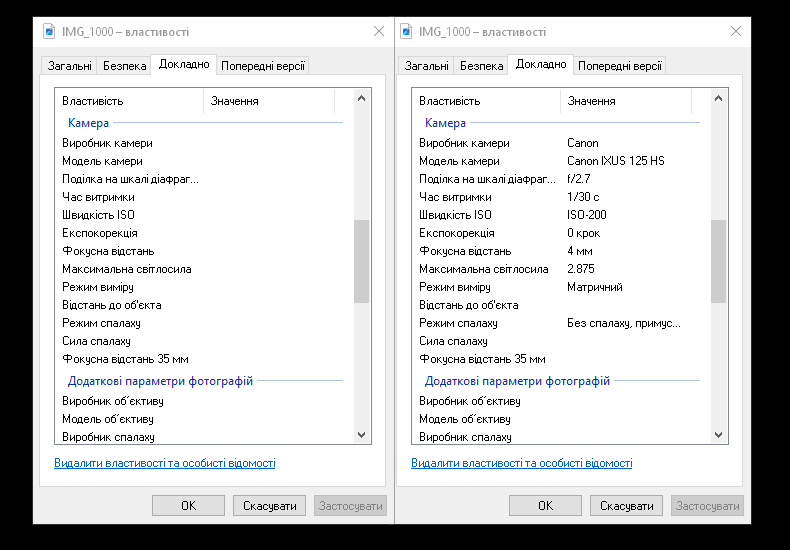Click ISO-200 value in right window
The height and width of the screenshot is (550, 790).
click(x=586, y=215)
